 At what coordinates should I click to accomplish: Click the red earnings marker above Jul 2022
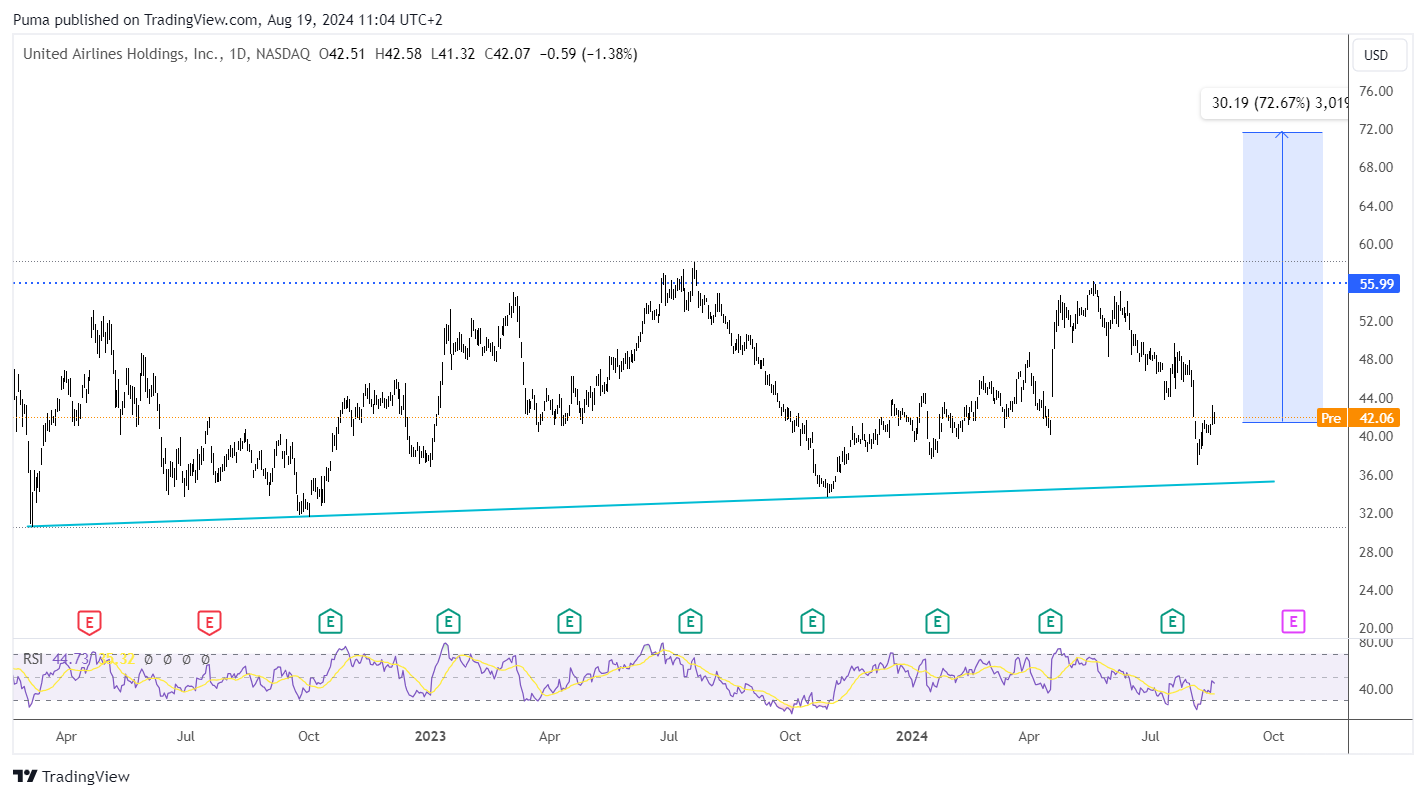[x=209, y=623]
